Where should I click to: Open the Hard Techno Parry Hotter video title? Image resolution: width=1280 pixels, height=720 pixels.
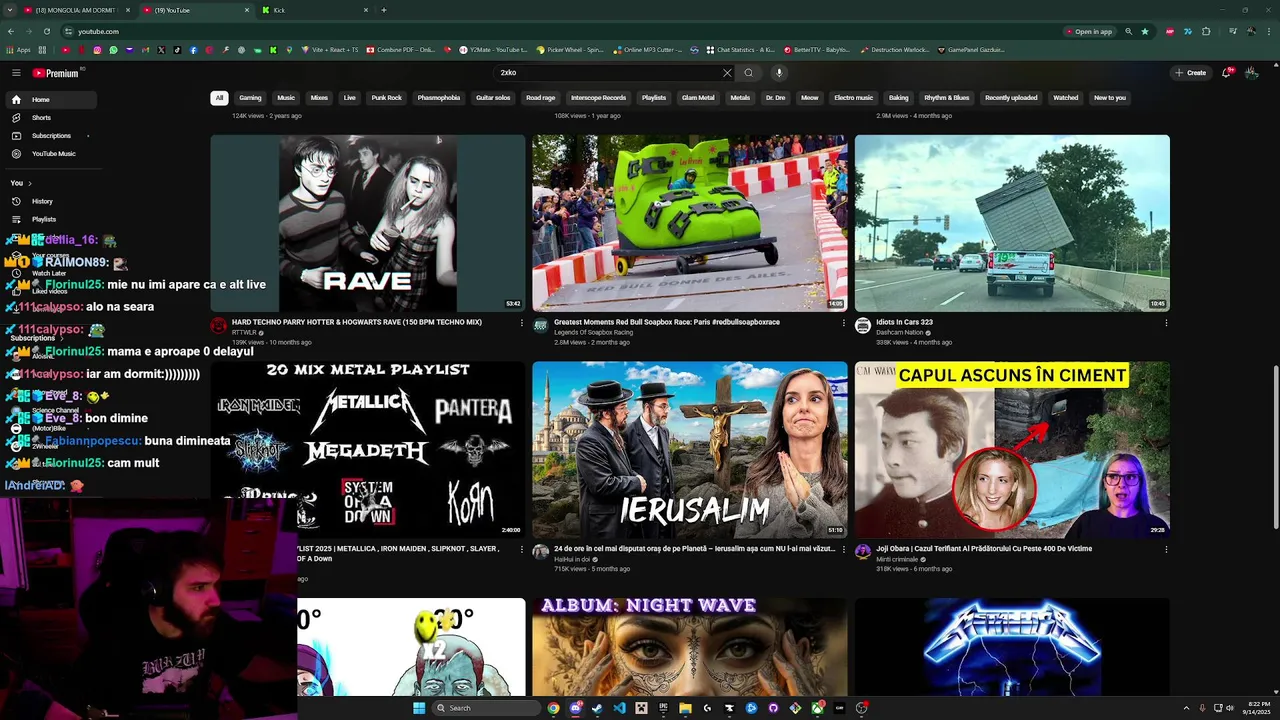click(x=357, y=322)
